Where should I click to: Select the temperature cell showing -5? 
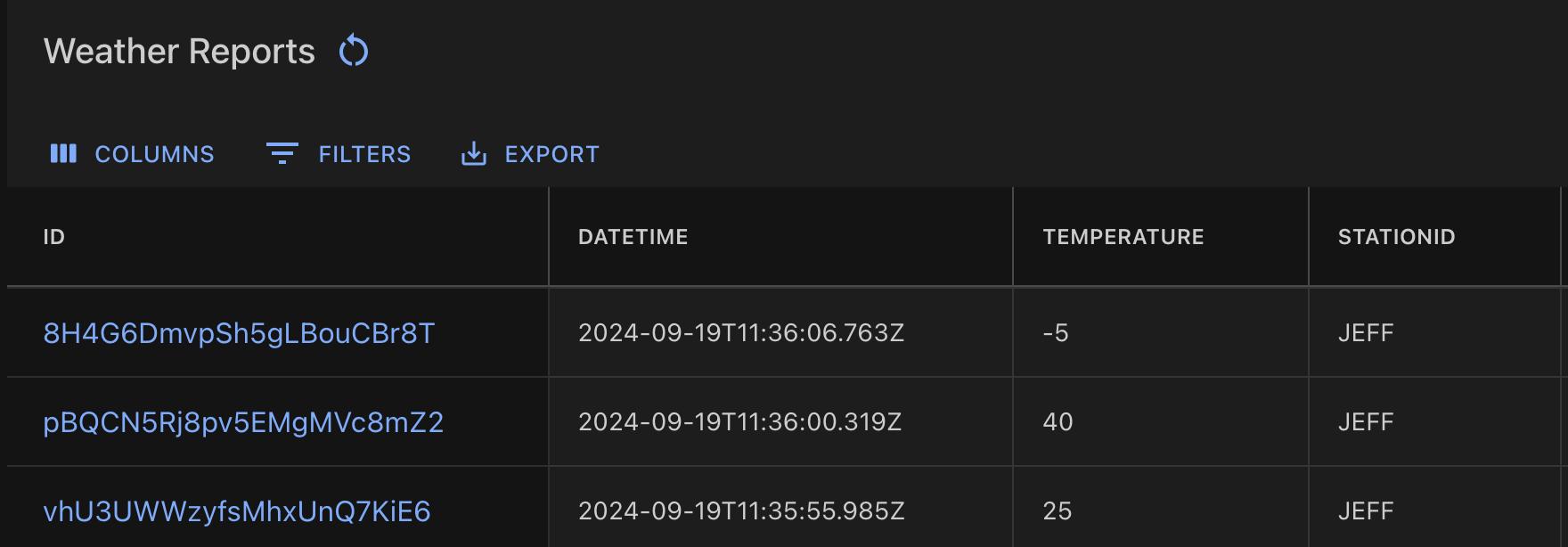(1056, 333)
